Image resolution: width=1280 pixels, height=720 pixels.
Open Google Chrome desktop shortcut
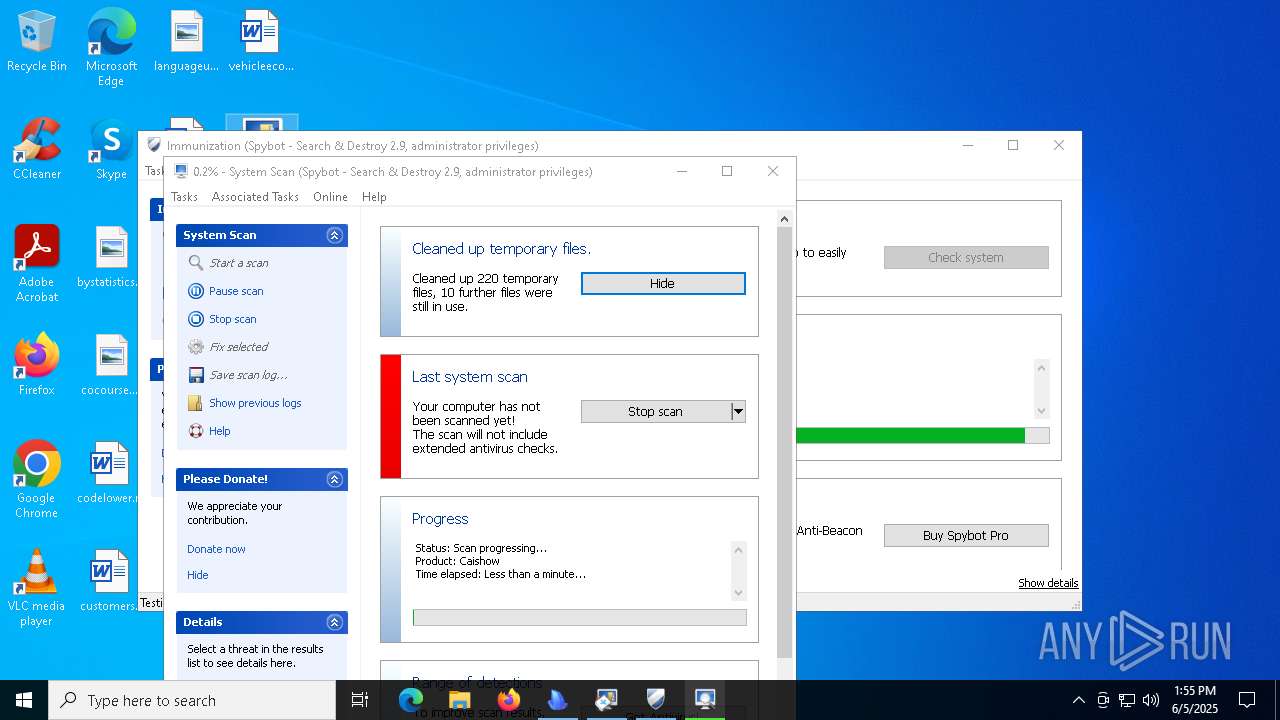pyautogui.click(x=37, y=480)
